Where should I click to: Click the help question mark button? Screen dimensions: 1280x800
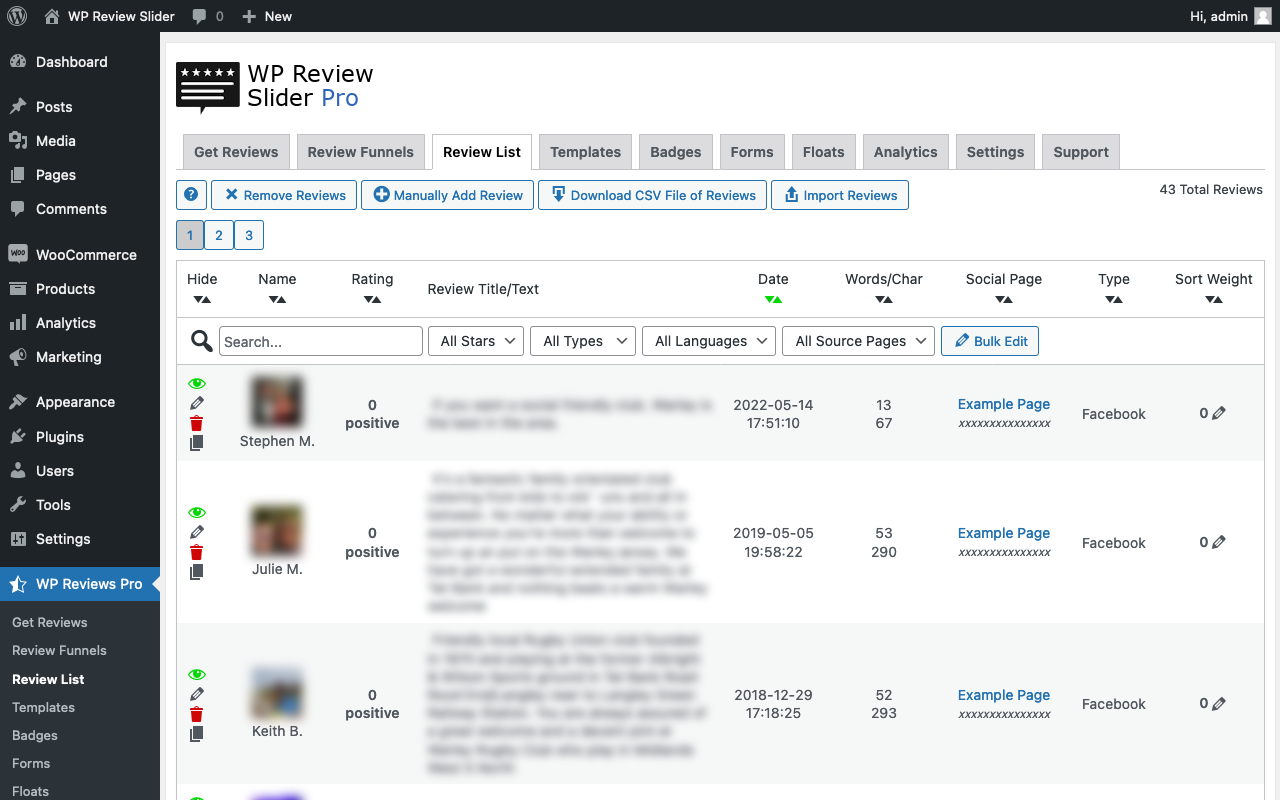[x=191, y=195]
